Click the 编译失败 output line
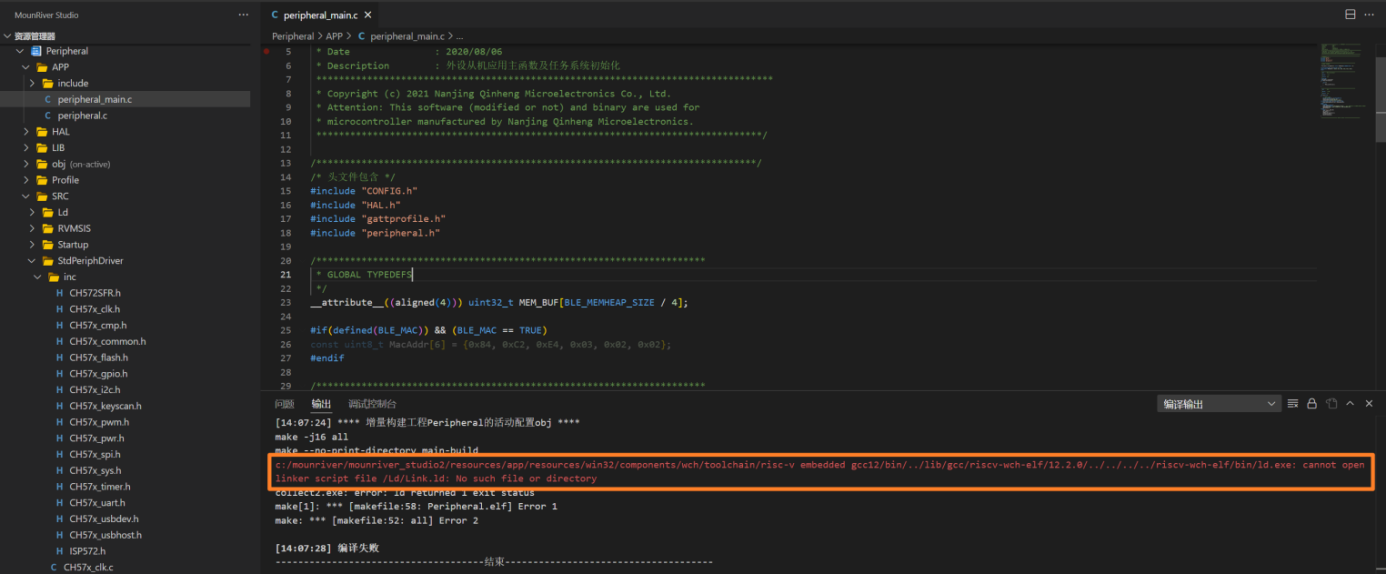The image size is (1386, 574). pyautogui.click(x=327, y=548)
